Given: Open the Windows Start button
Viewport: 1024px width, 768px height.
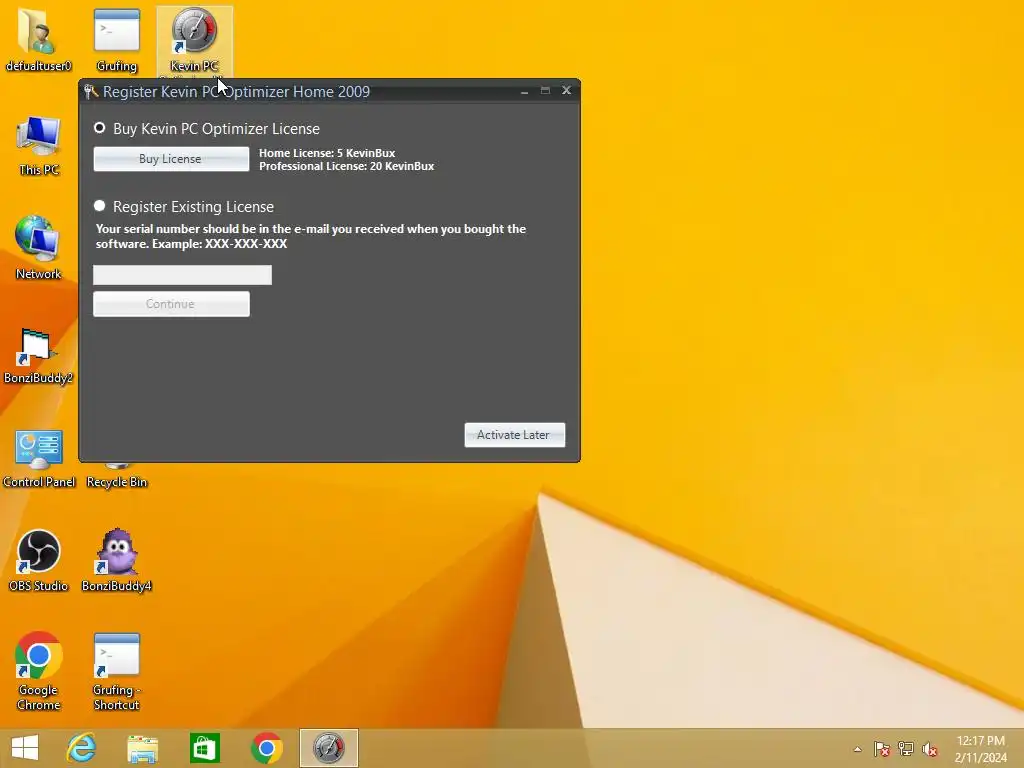Looking at the screenshot, I should [x=25, y=748].
